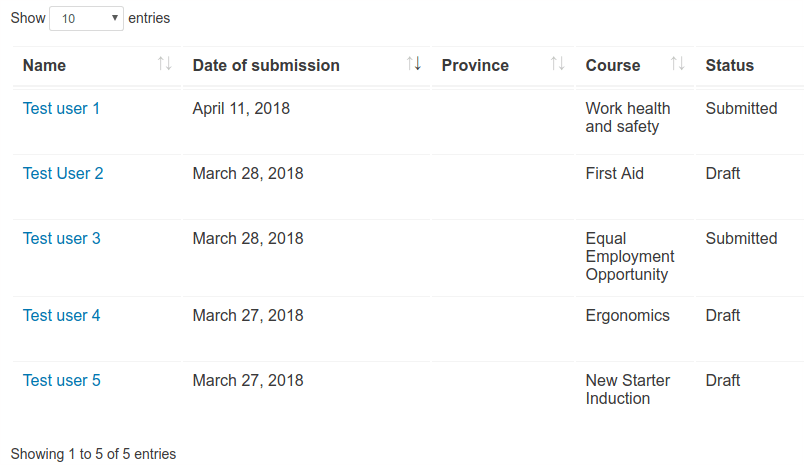Open Test user 1 link
Screen dimensions: 804x472
click(61, 109)
